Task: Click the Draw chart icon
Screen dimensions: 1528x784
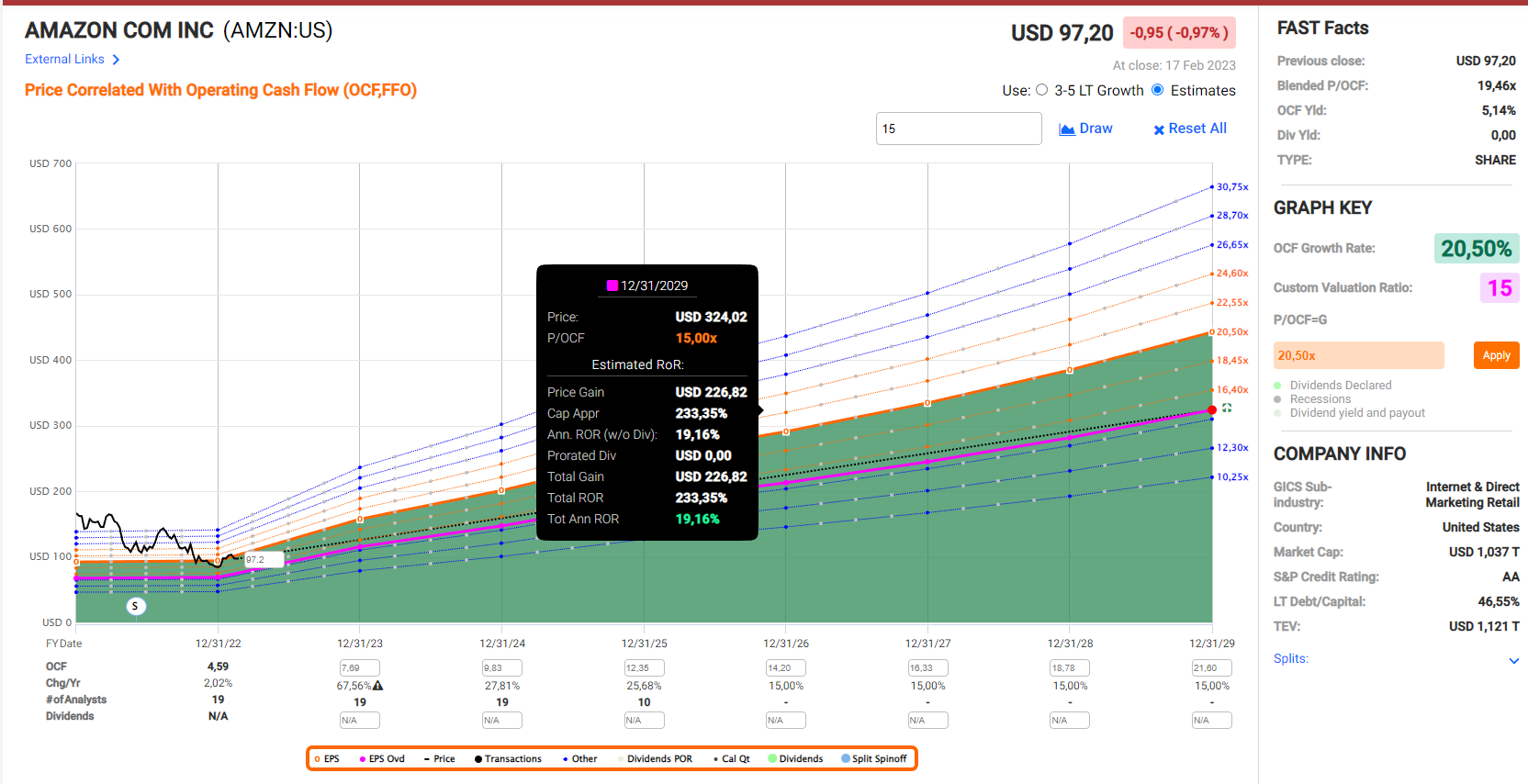Action: coord(1067,129)
